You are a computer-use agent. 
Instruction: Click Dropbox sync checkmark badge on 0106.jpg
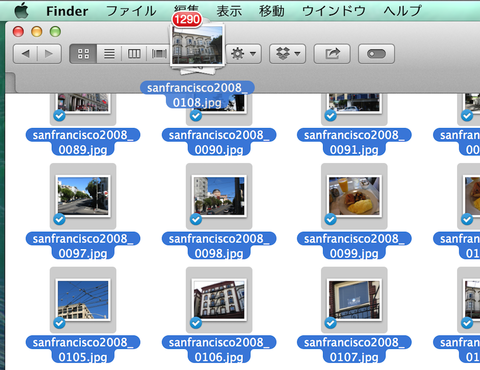196,323
